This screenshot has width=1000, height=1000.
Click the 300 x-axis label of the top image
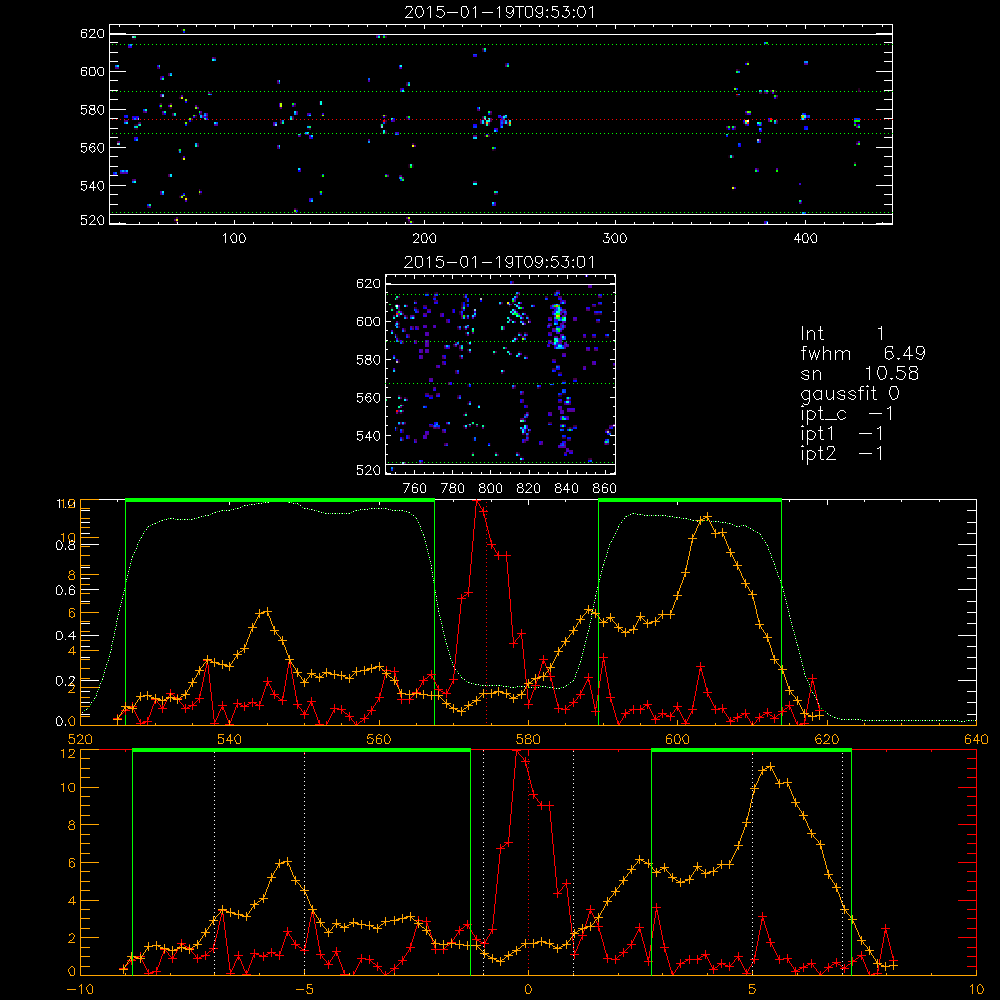pyautogui.click(x=615, y=239)
